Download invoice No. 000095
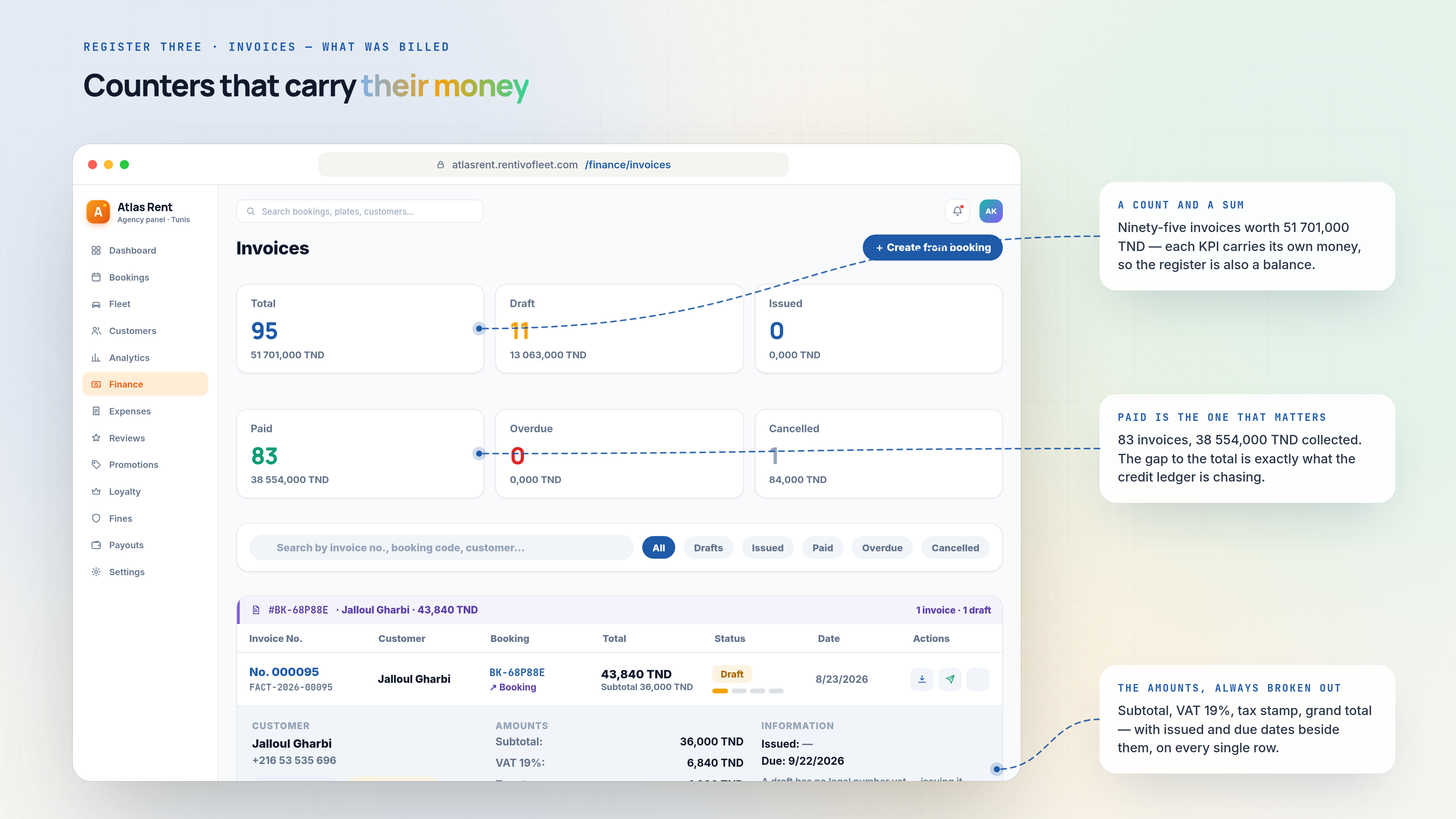 [x=922, y=679]
